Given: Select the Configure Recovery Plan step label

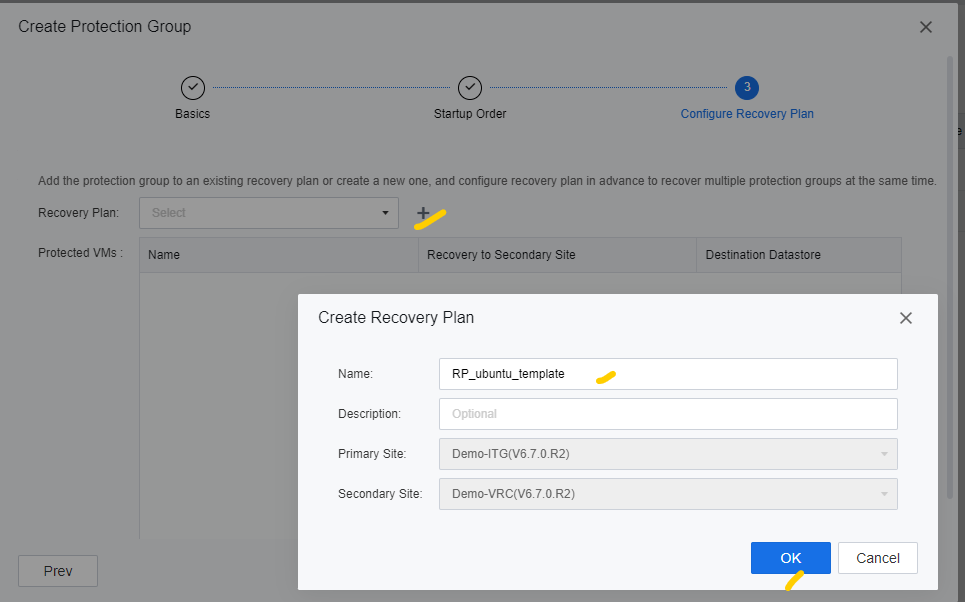Looking at the screenshot, I should pos(747,114).
